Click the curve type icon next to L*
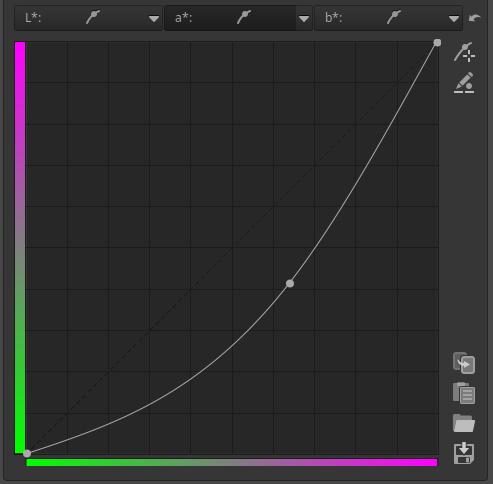 pyautogui.click(x=93, y=17)
